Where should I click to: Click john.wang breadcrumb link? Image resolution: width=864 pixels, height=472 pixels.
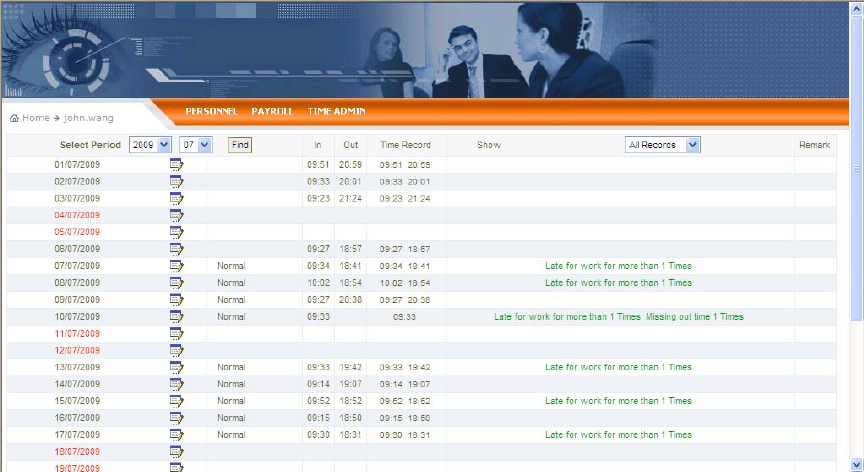coord(89,118)
